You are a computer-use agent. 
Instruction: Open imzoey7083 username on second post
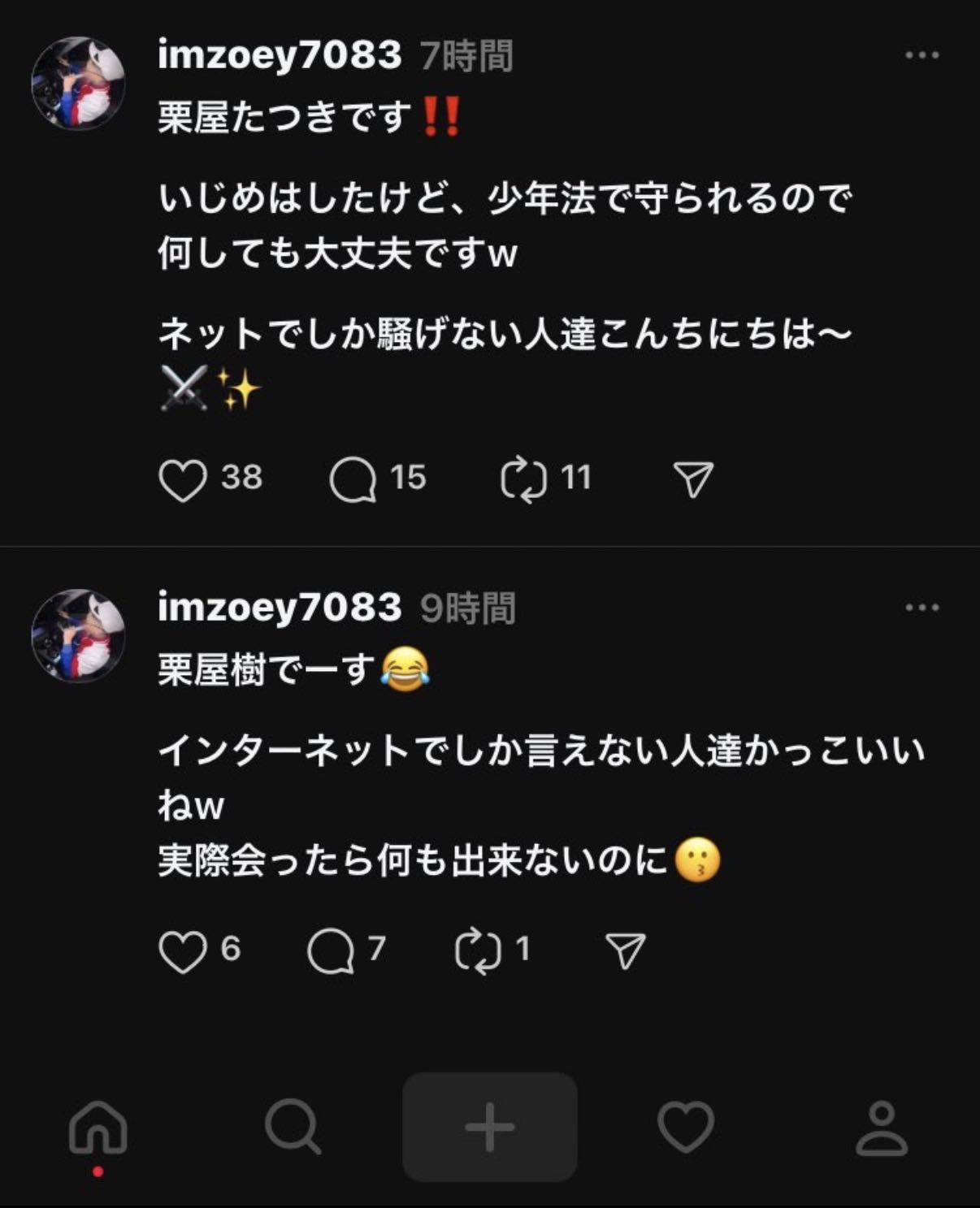280,608
